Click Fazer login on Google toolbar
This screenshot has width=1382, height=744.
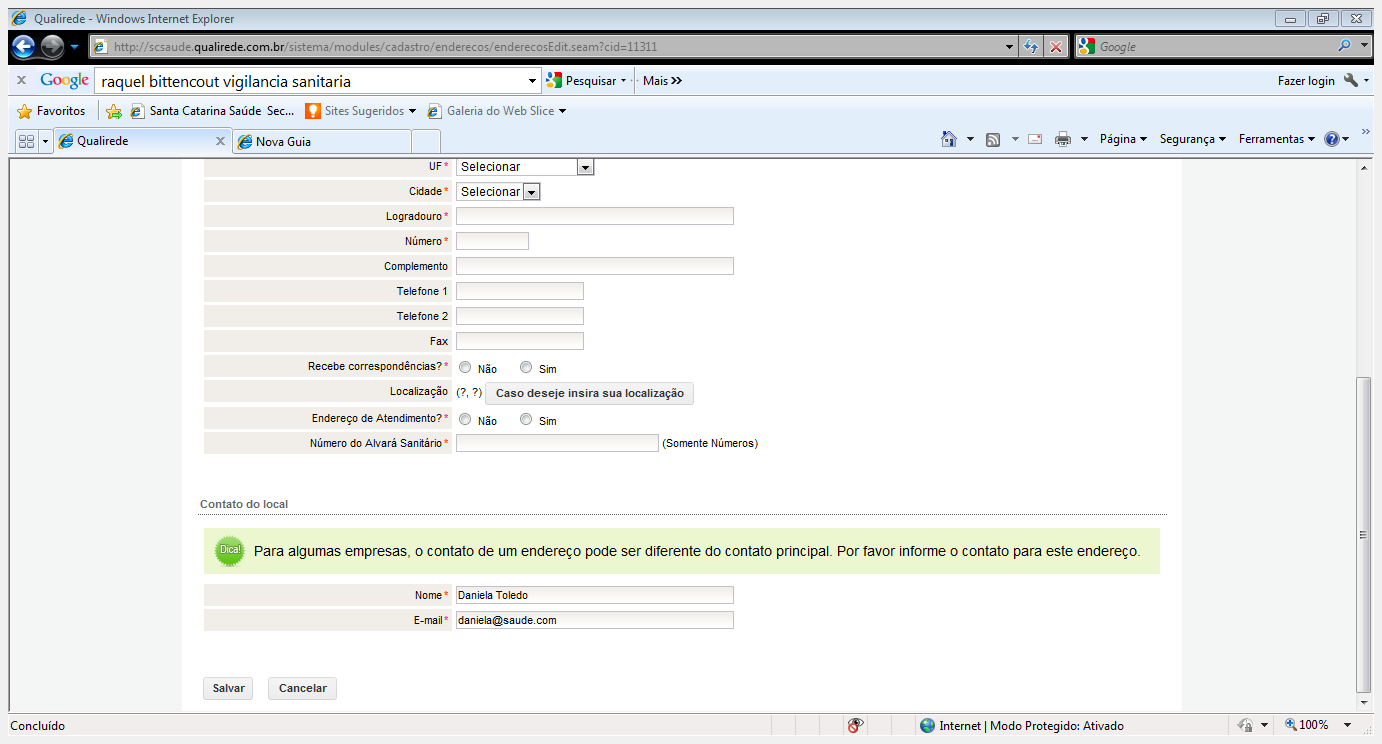[x=1306, y=81]
